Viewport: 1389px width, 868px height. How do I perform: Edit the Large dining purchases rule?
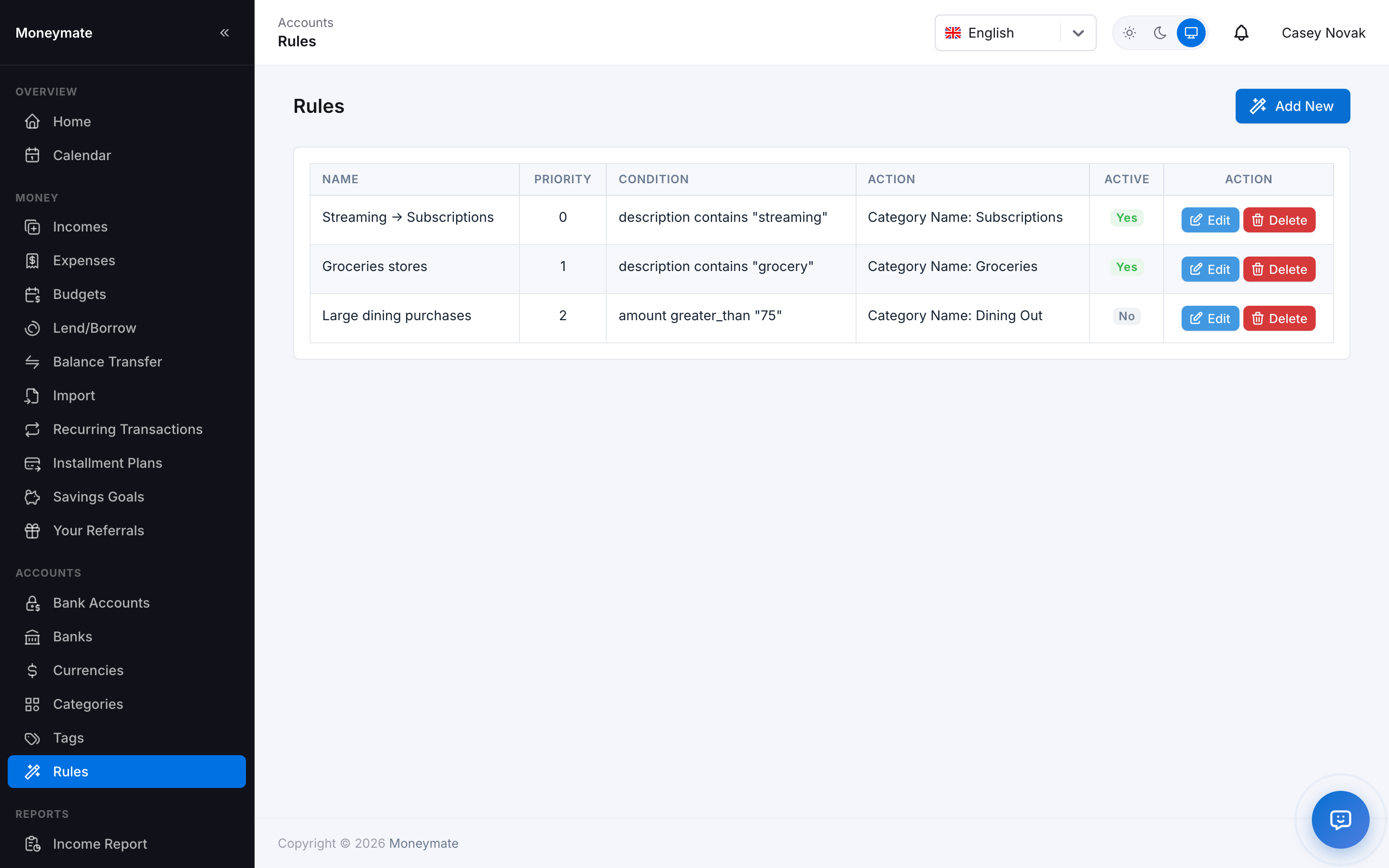(1210, 319)
